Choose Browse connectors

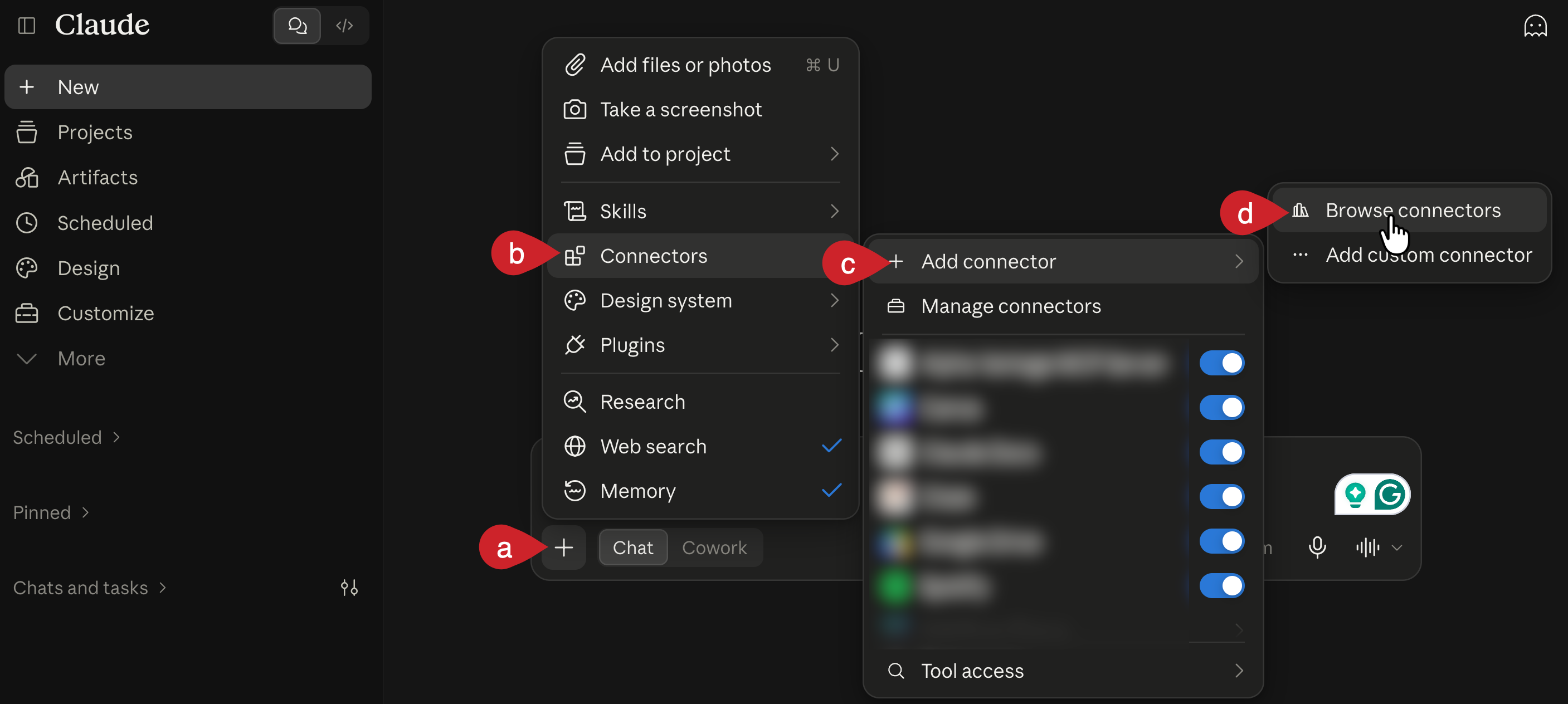[x=1409, y=211]
